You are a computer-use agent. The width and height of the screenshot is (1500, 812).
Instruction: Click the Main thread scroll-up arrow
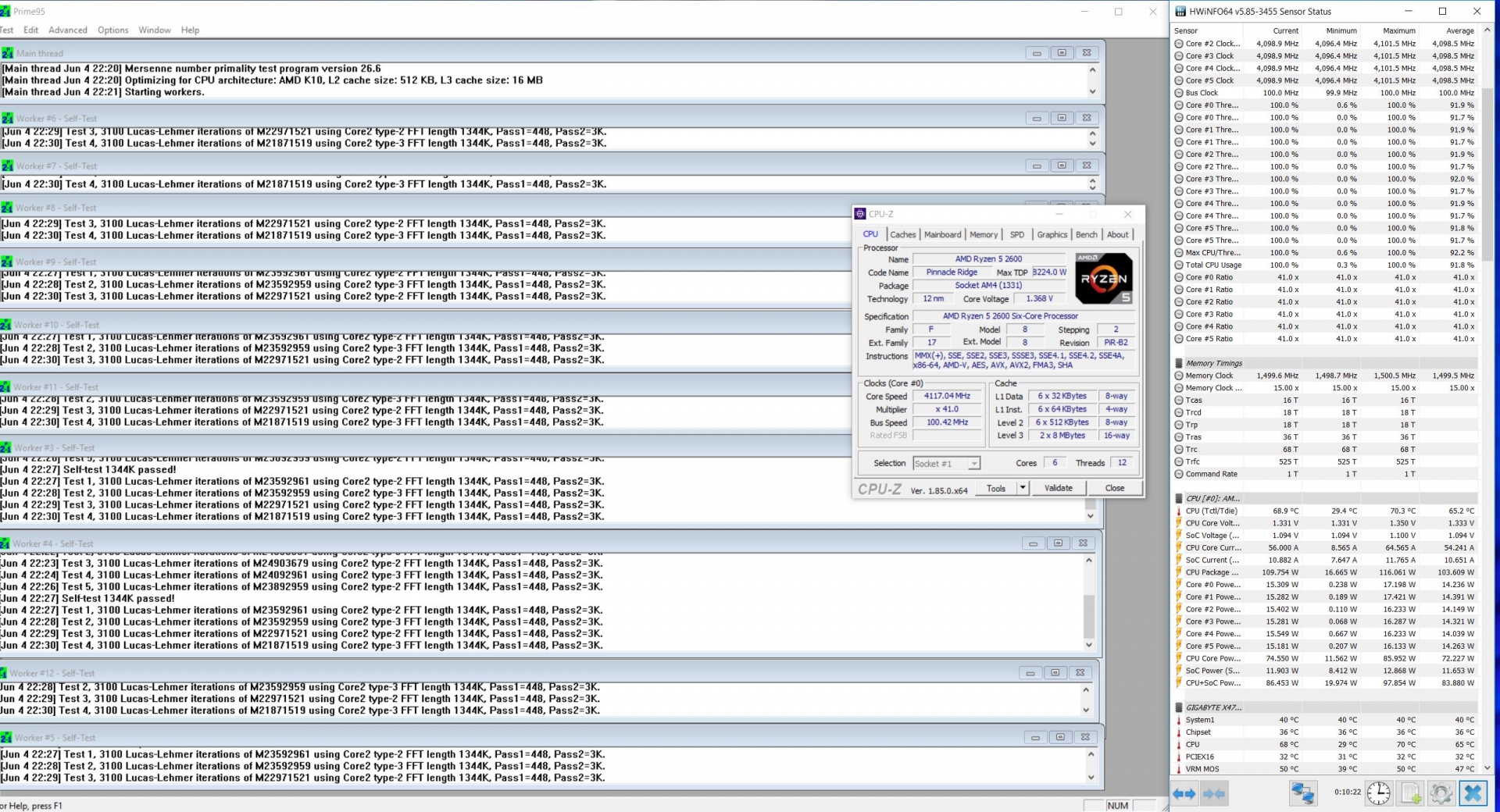coord(1092,69)
